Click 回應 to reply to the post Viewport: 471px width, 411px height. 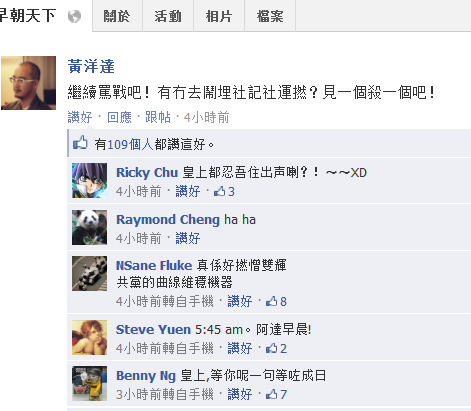click(119, 117)
